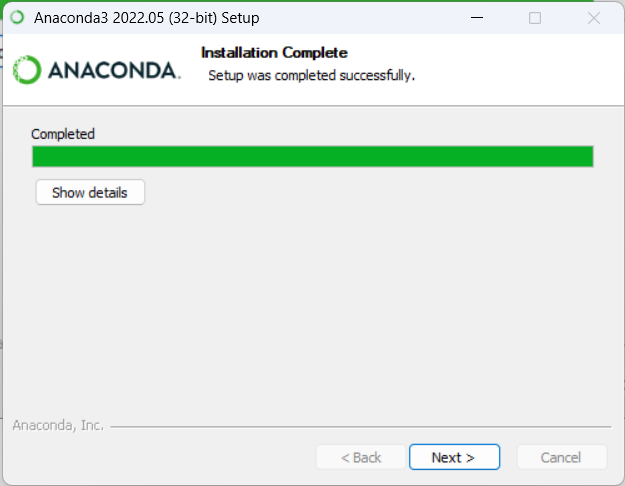Click the greyed-out Cancel button

pos(562,457)
